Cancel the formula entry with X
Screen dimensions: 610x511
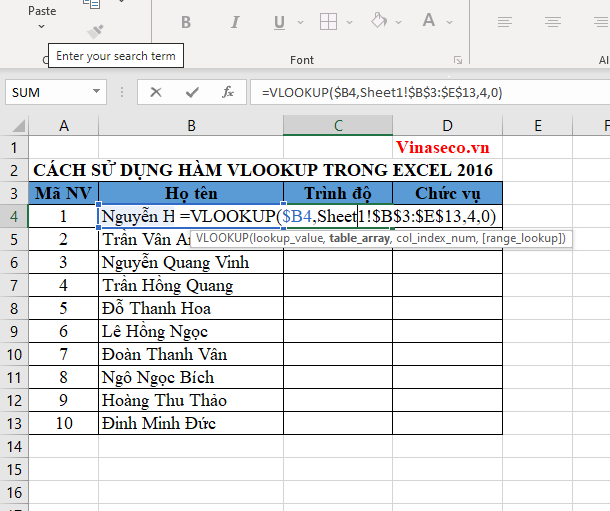point(156,92)
